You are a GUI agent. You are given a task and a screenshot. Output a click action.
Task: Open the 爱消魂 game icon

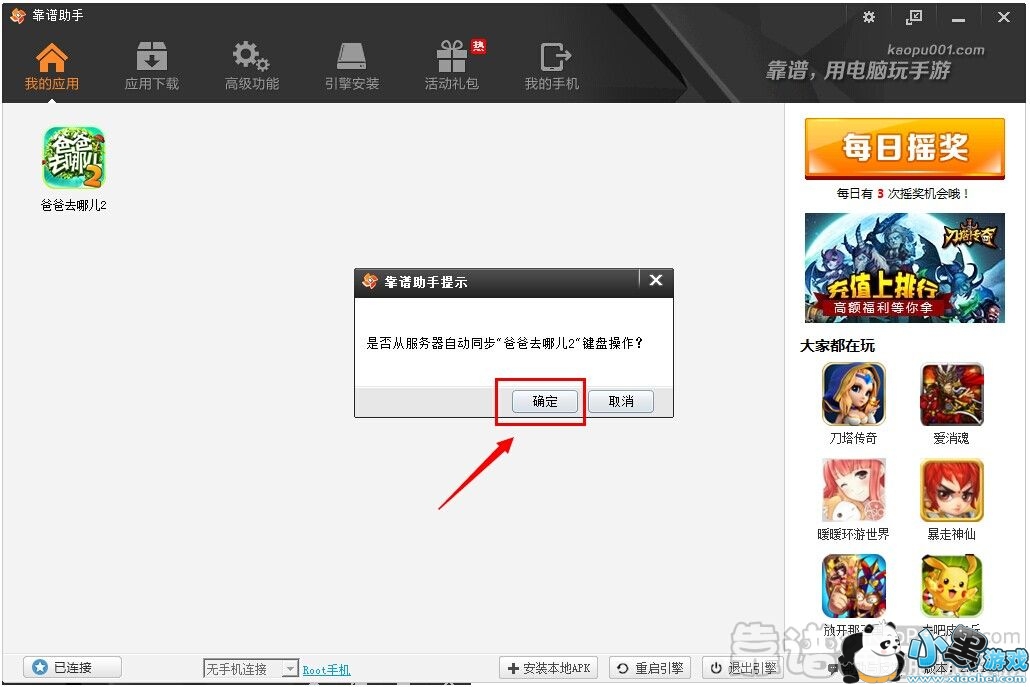[951, 394]
